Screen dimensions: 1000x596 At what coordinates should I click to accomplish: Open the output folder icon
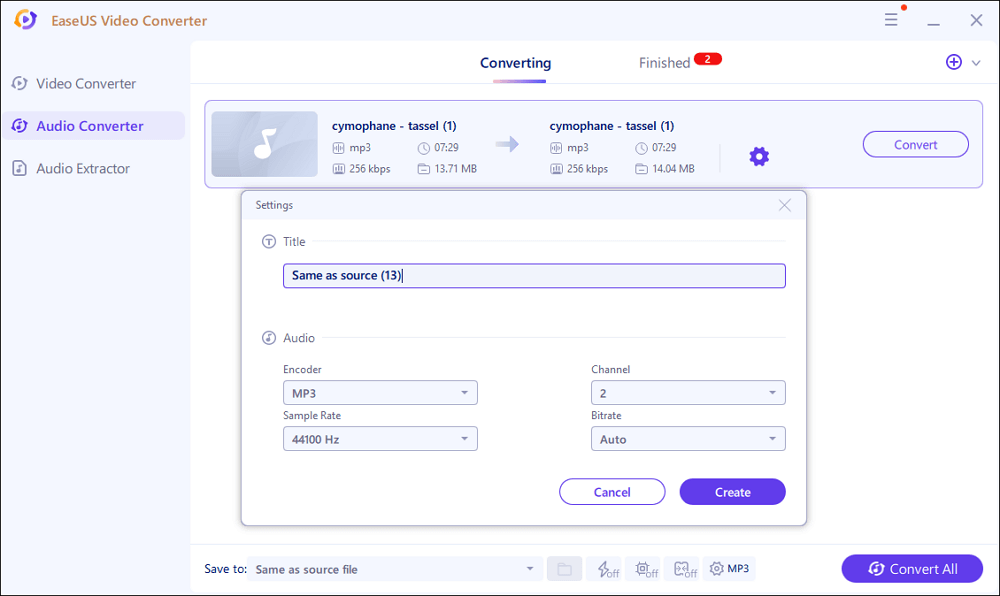[x=564, y=569]
